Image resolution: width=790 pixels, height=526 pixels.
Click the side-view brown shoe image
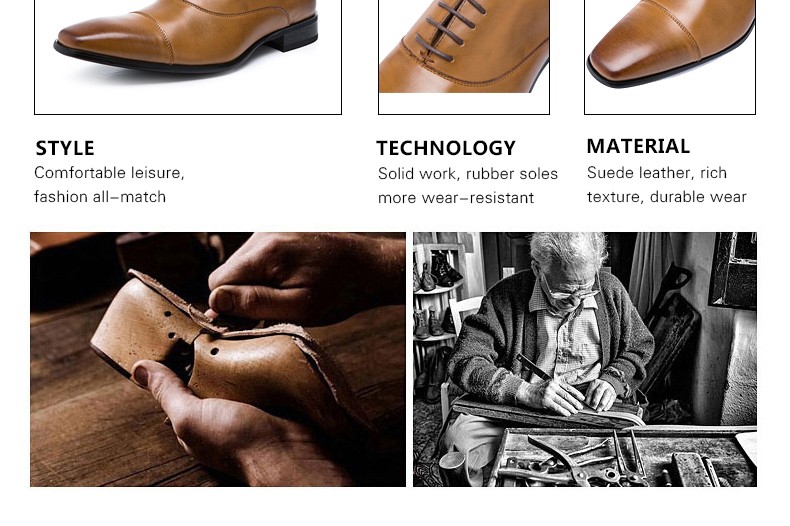[x=187, y=57]
